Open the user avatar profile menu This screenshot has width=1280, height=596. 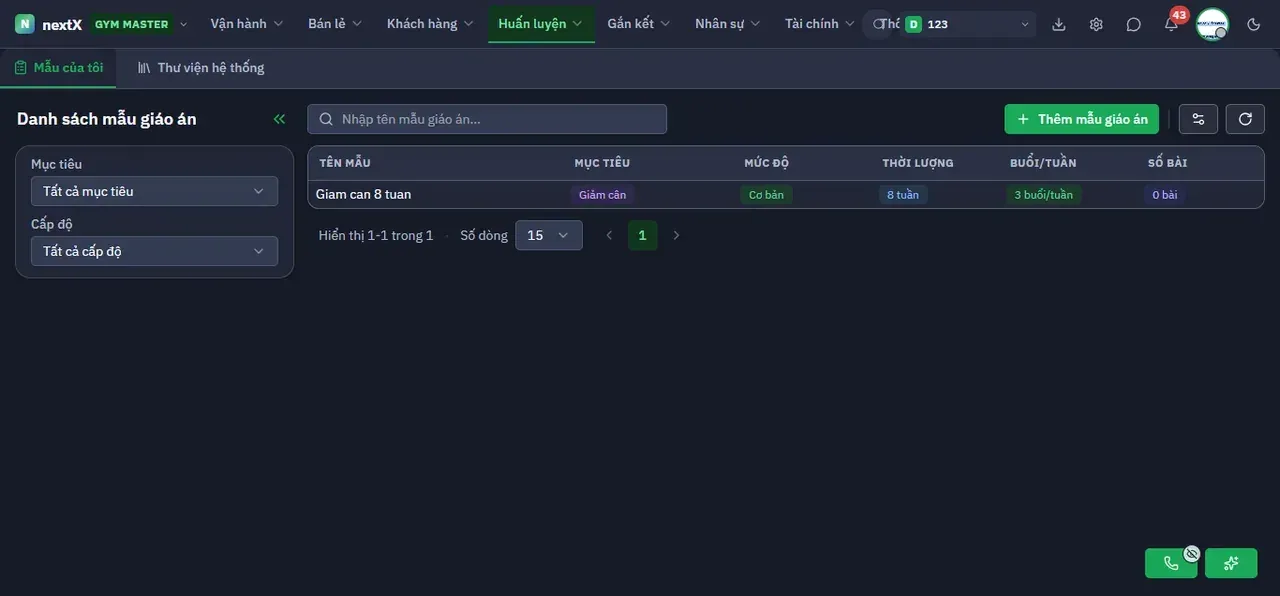[x=1212, y=24]
